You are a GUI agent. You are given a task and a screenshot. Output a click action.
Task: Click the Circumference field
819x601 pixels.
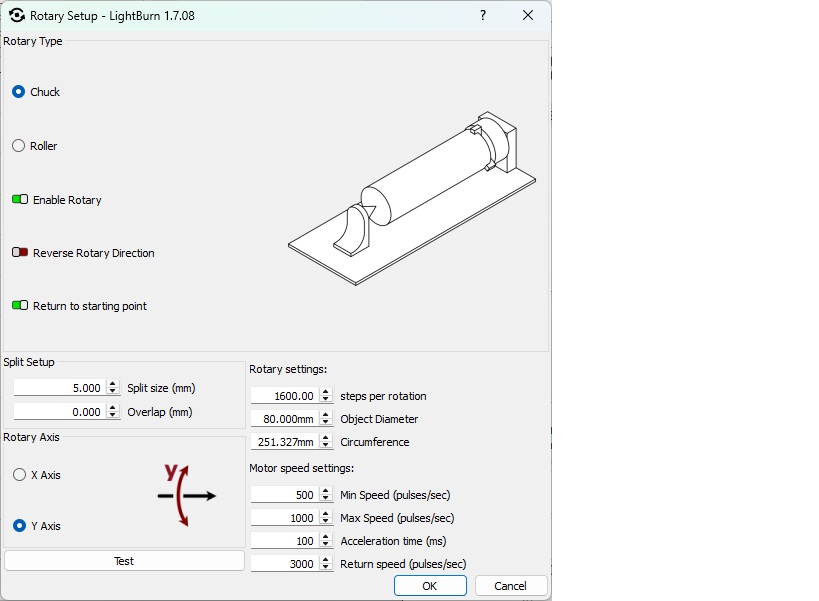pyautogui.click(x=285, y=442)
